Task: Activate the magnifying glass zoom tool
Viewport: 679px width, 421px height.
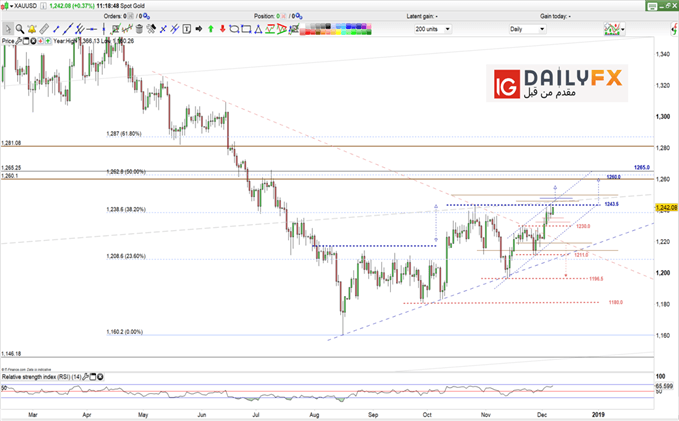Action: click(x=20, y=29)
